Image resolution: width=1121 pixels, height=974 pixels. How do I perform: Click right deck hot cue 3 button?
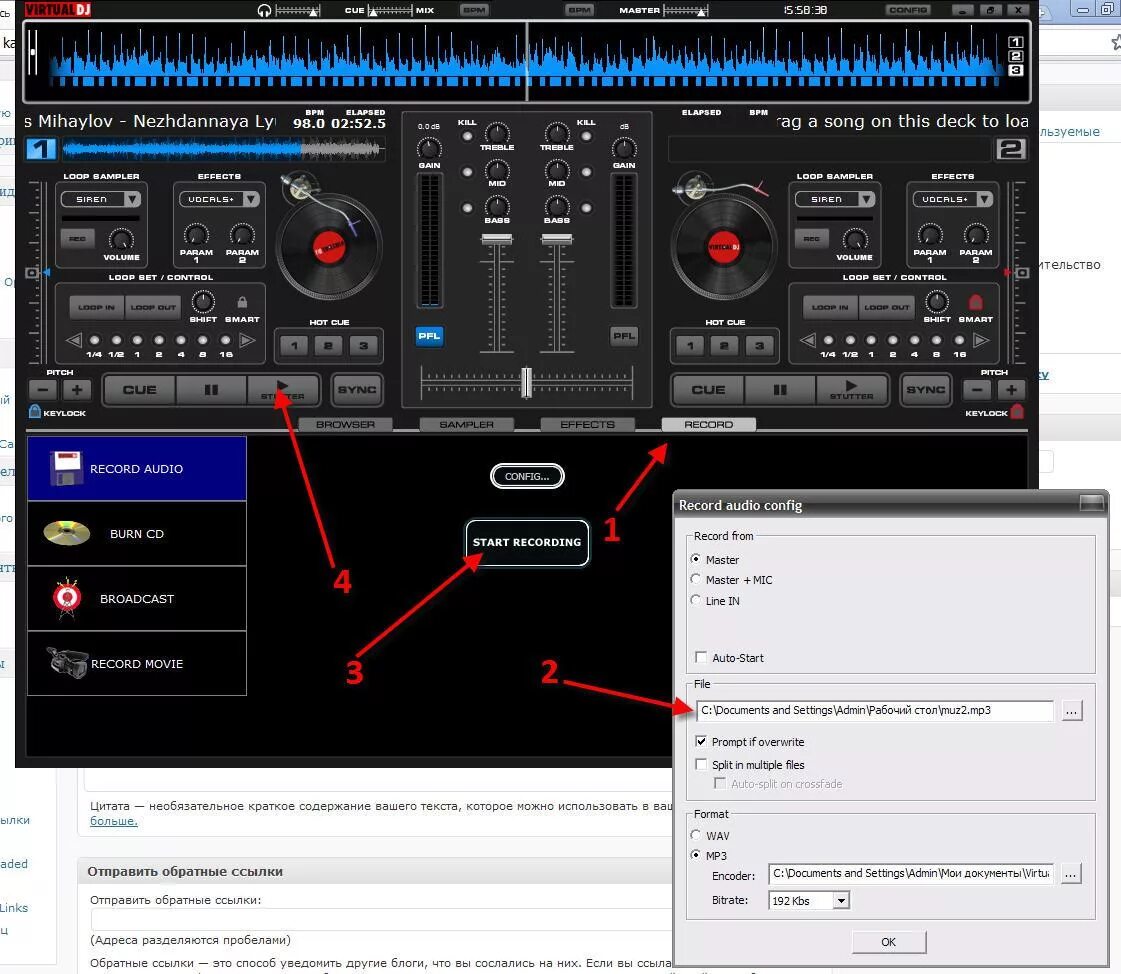[x=759, y=346]
